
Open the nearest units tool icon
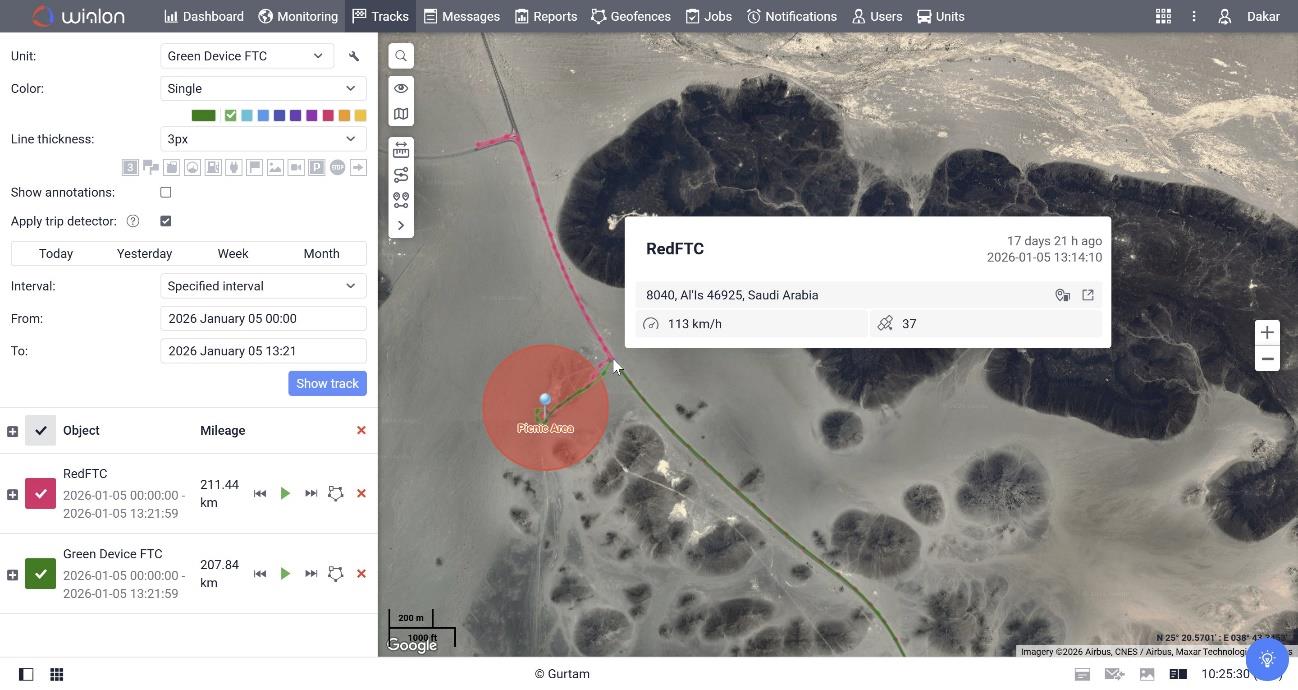(x=401, y=200)
